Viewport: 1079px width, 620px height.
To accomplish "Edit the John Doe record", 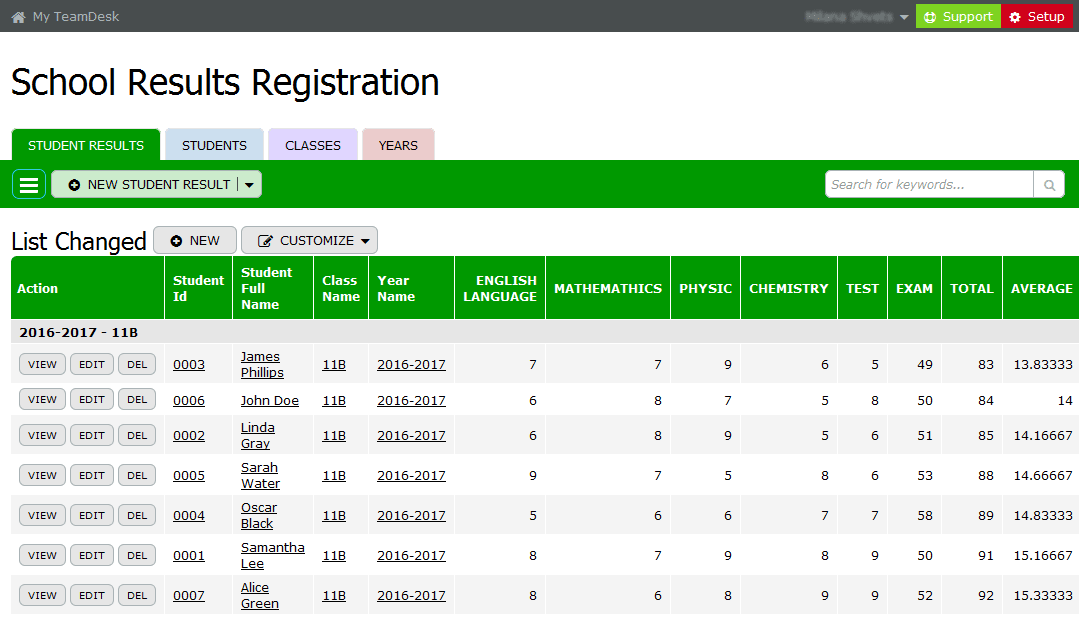I will click(91, 400).
